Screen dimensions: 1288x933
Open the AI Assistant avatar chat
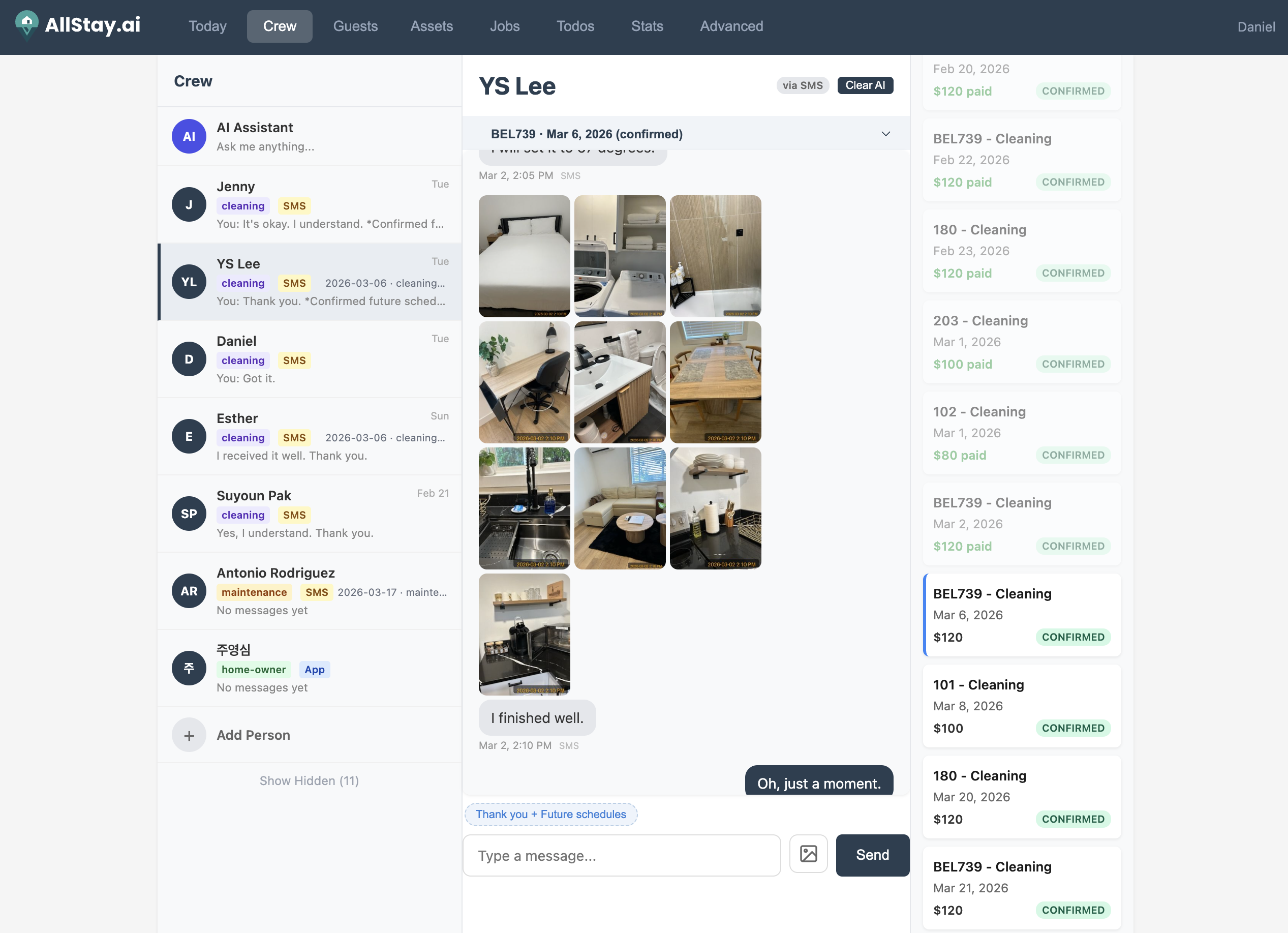(189, 136)
